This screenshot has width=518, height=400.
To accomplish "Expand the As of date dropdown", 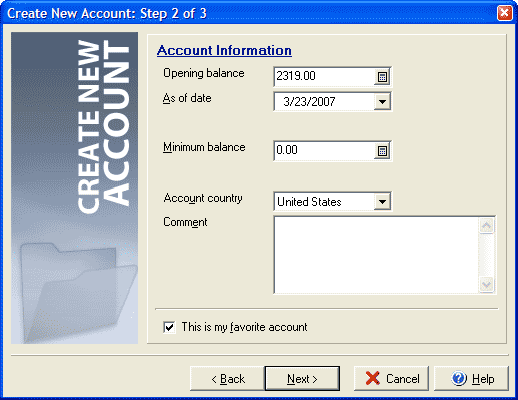I will point(382,102).
